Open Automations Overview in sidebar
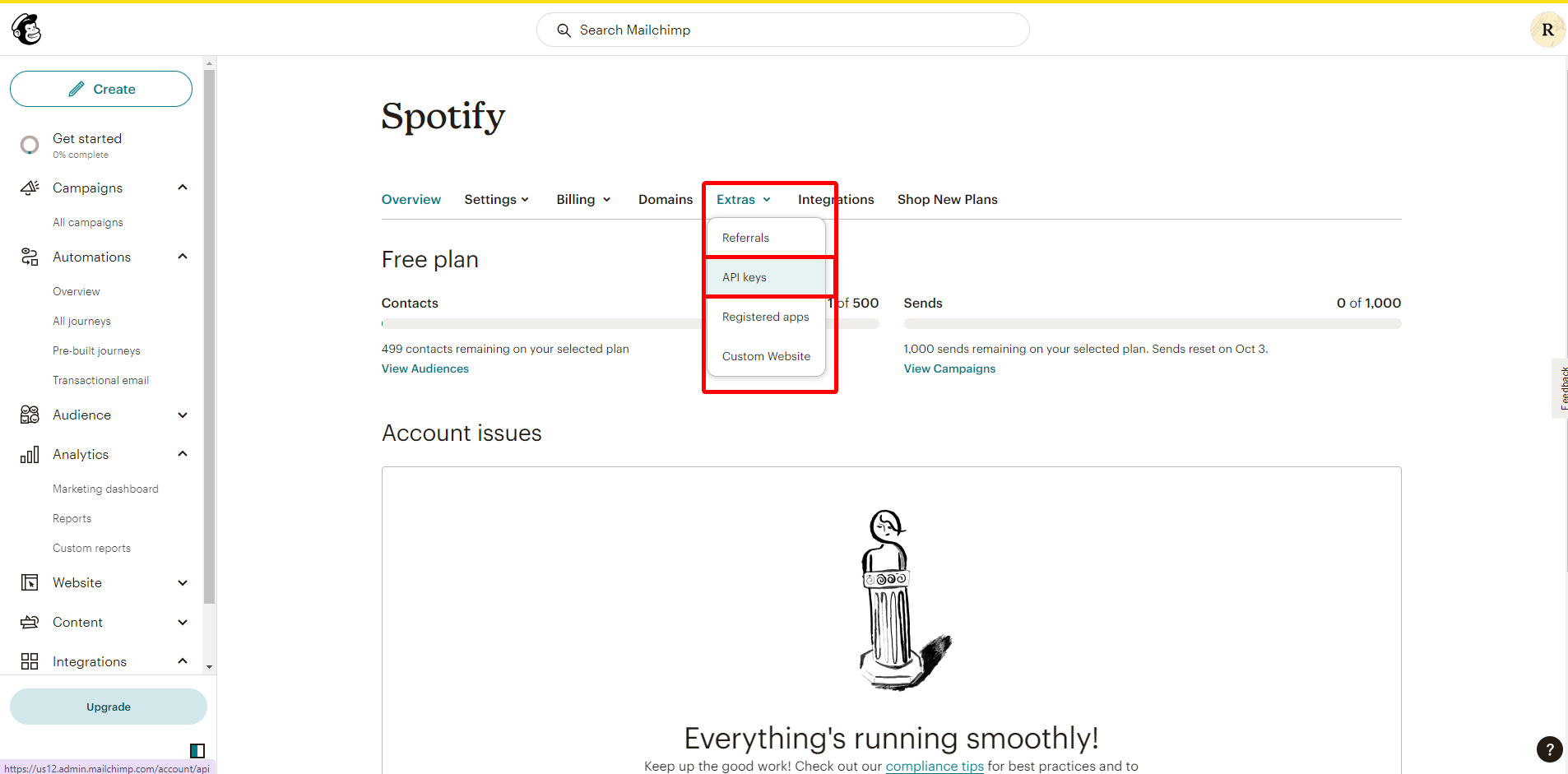Viewport: 1568px width, 774px height. (77, 291)
